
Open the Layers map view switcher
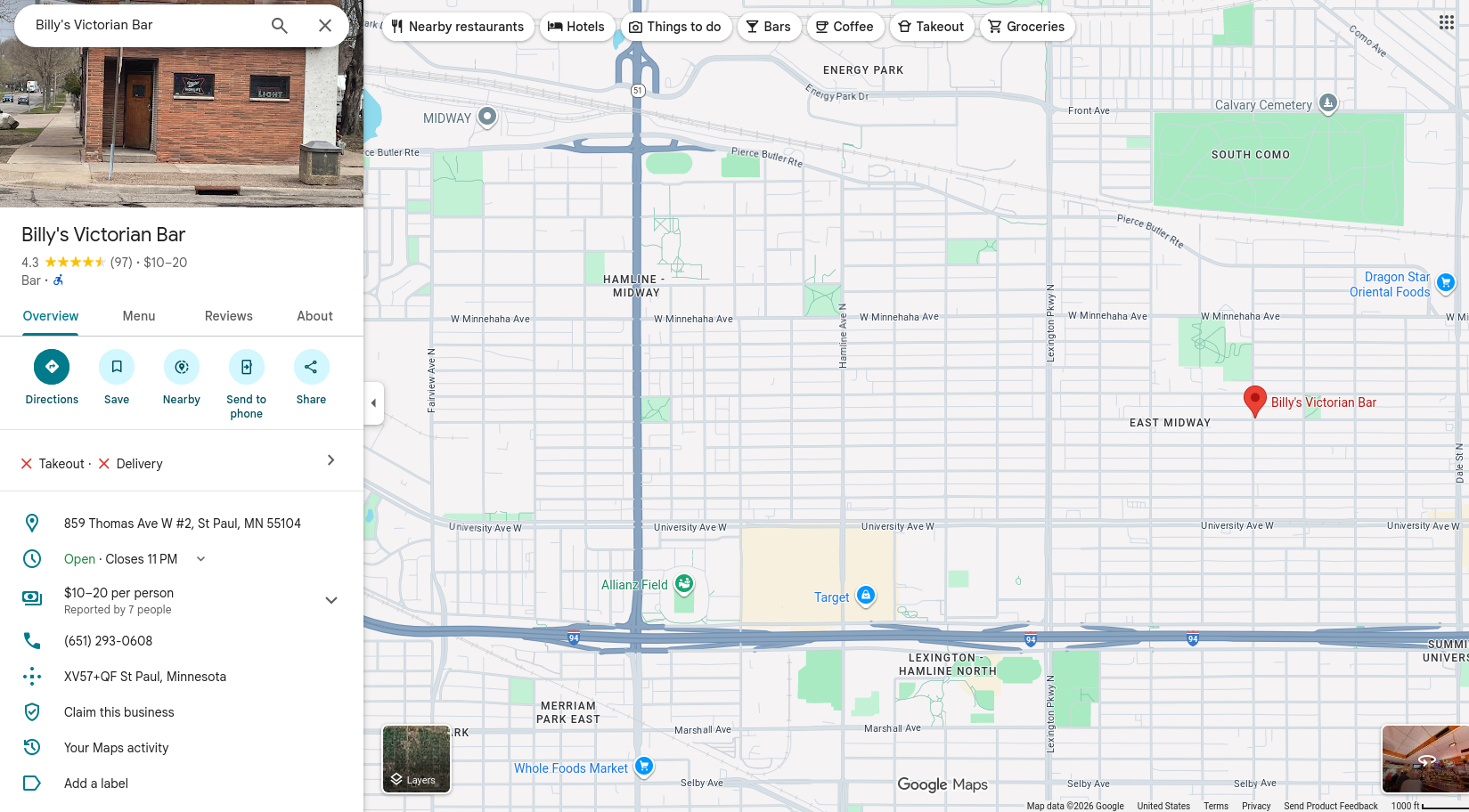416,759
